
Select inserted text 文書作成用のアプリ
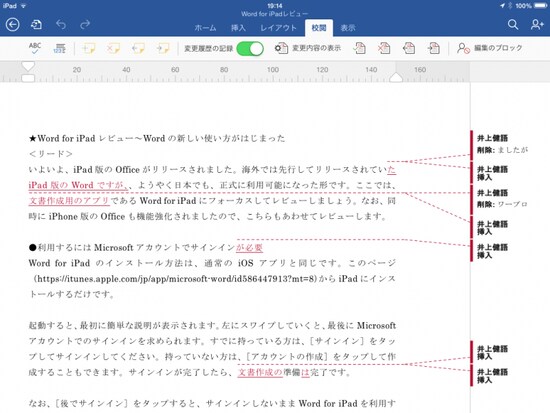pos(69,201)
